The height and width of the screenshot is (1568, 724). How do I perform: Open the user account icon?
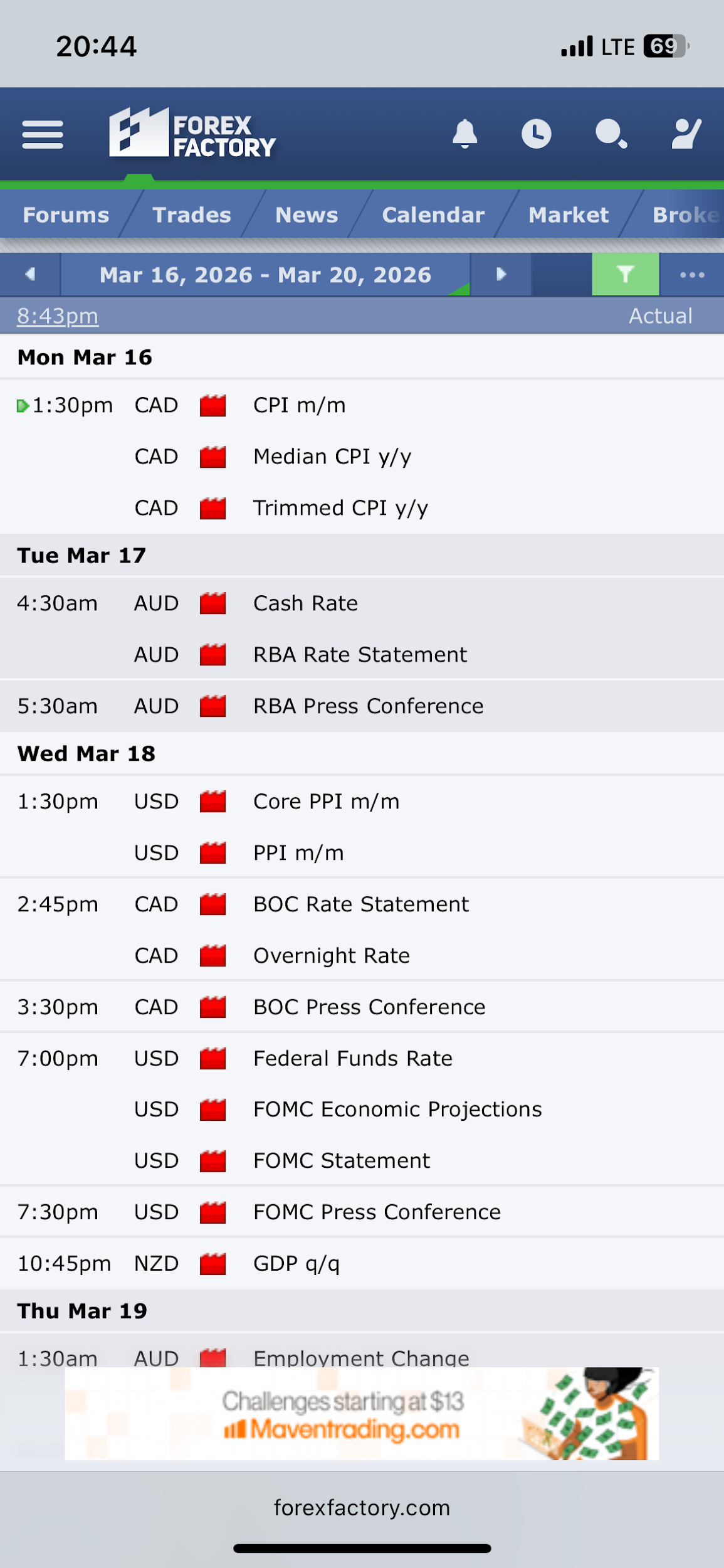click(x=686, y=133)
